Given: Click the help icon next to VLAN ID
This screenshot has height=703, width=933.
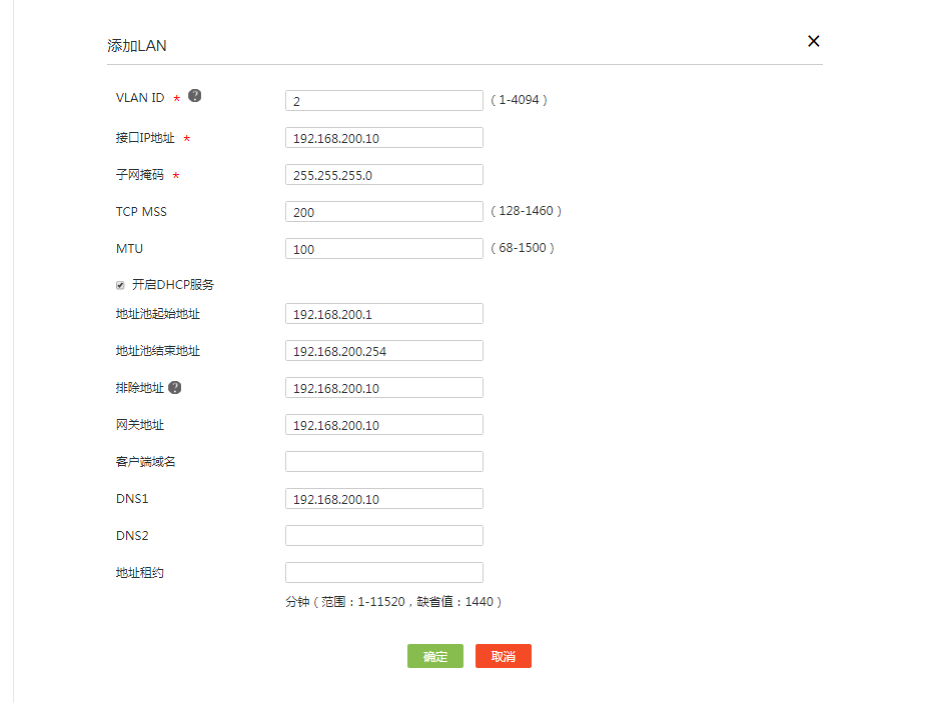Looking at the screenshot, I should pos(195,96).
